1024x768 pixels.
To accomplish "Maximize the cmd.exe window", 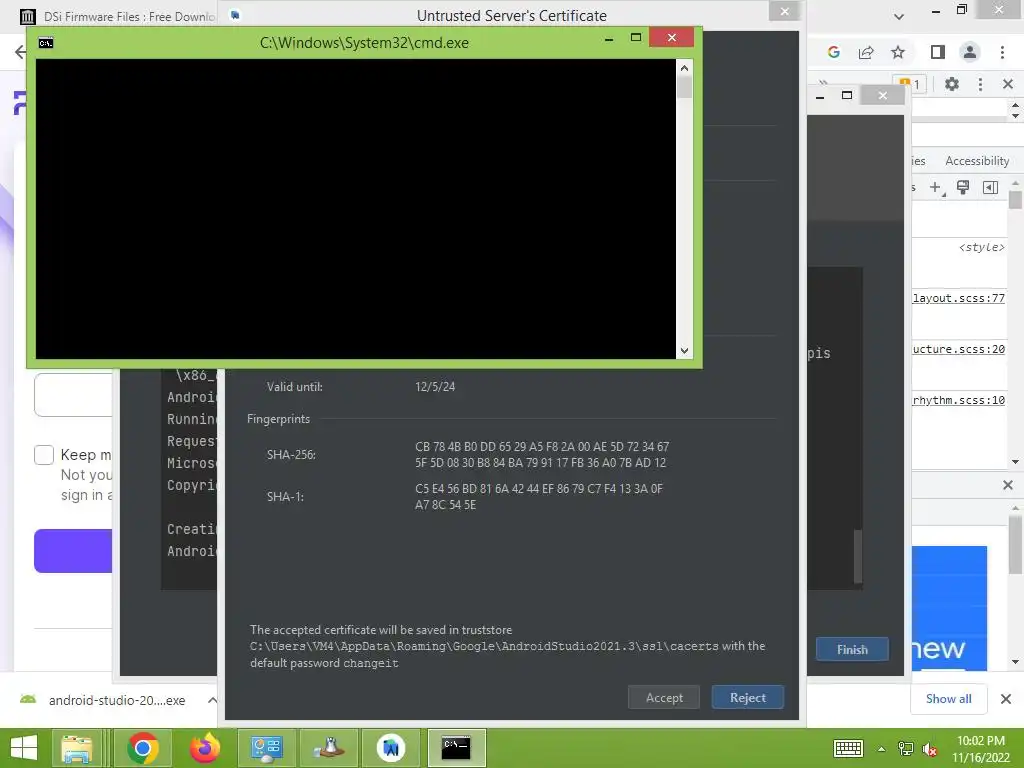I will click(635, 38).
